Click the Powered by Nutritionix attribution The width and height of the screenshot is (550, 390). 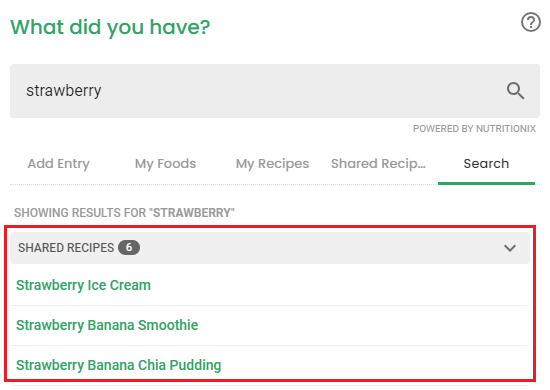pyautogui.click(x=474, y=129)
